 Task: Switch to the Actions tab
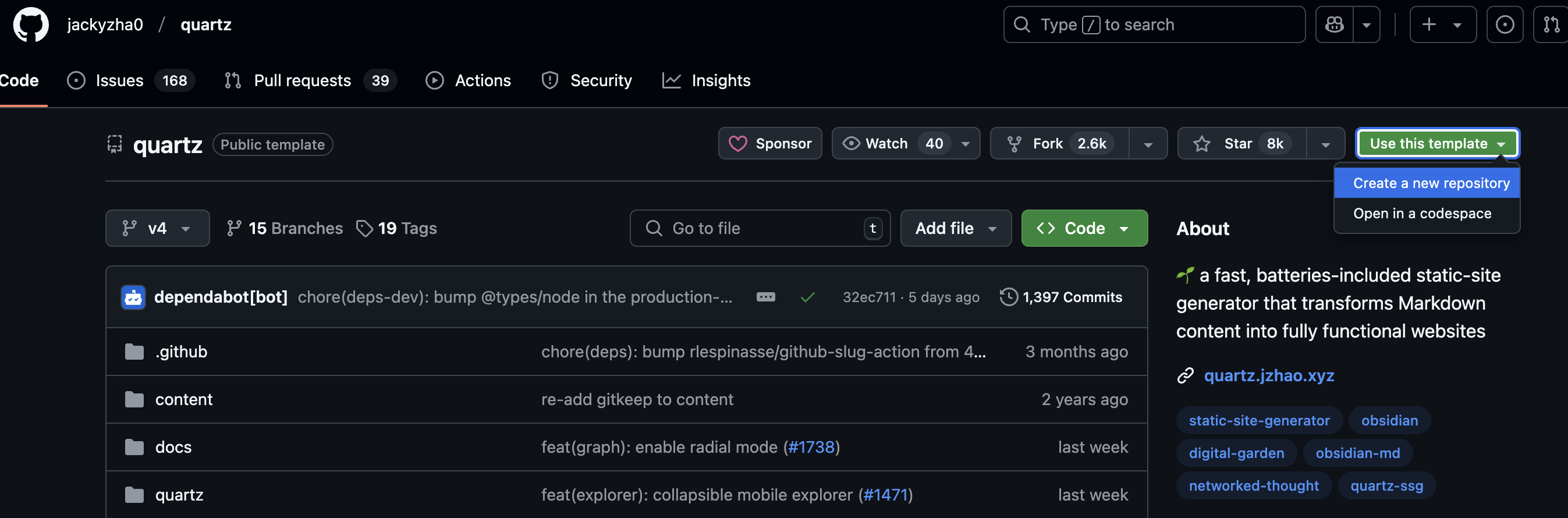[x=468, y=80]
